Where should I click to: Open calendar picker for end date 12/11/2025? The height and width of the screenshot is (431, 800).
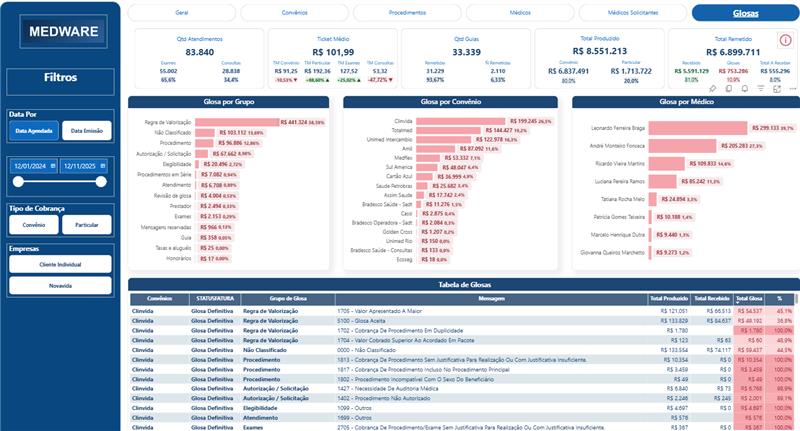102,166
